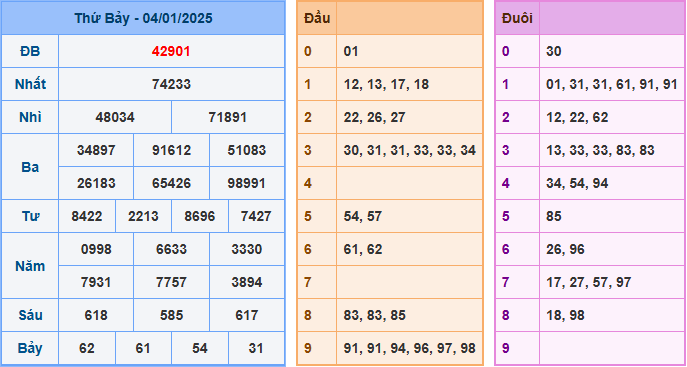Click the Ba prize number 51083
Screen dimensions: 687x367
(x=247, y=150)
